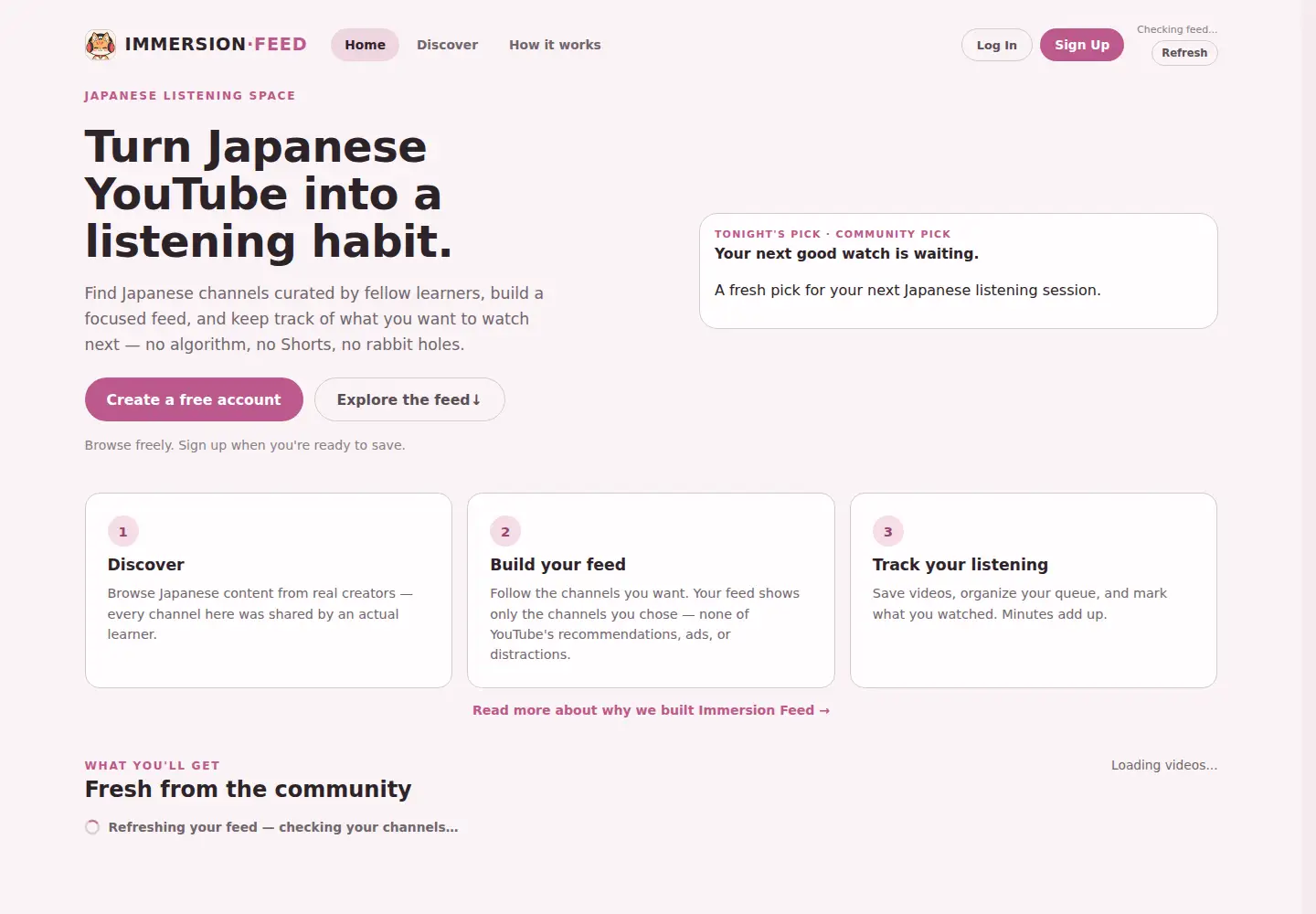This screenshot has height=914, width=1316.
Task: Click the Your next good watch title
Action: pos(846,253)
